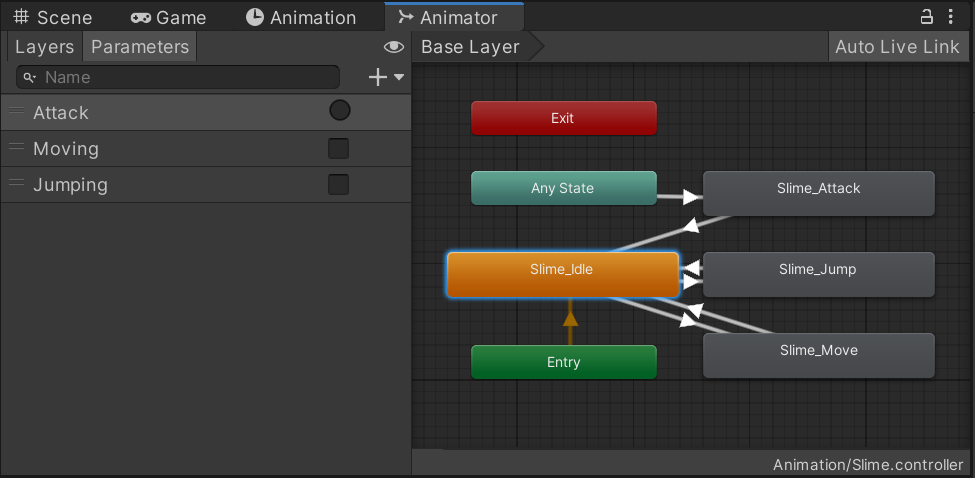975x478 pixels.
Task: Select the Slime_Idle state node
Action: pos(563,275)
